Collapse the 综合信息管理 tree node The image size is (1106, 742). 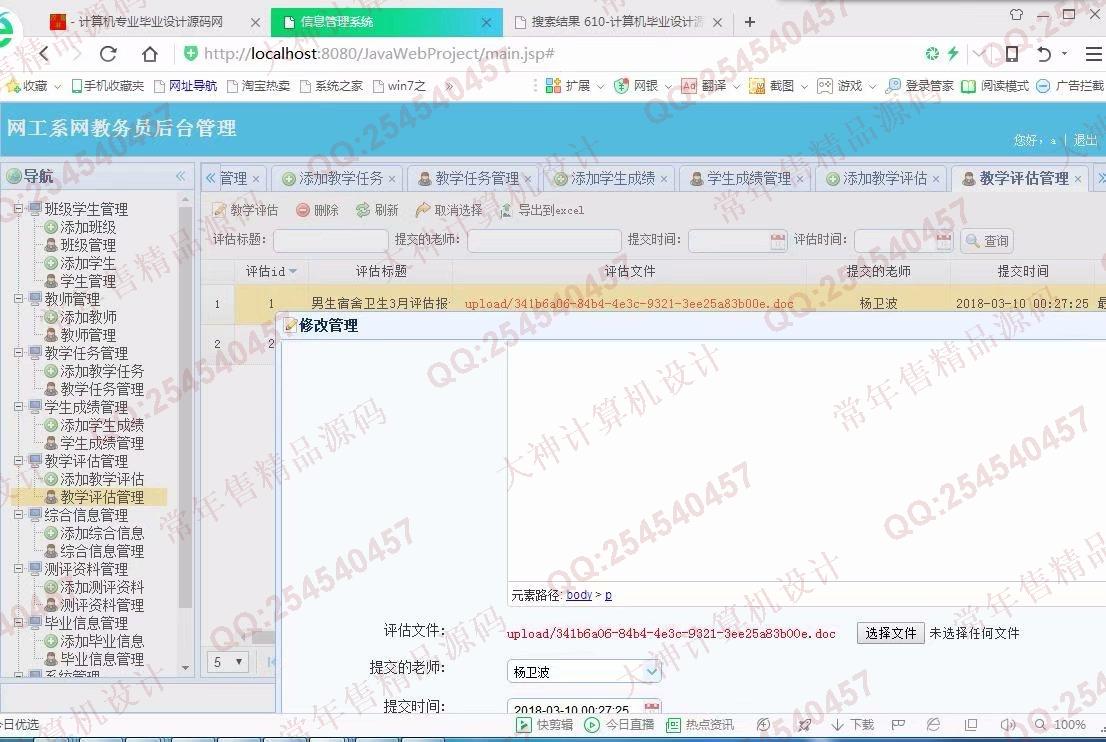tap(19, 515)
